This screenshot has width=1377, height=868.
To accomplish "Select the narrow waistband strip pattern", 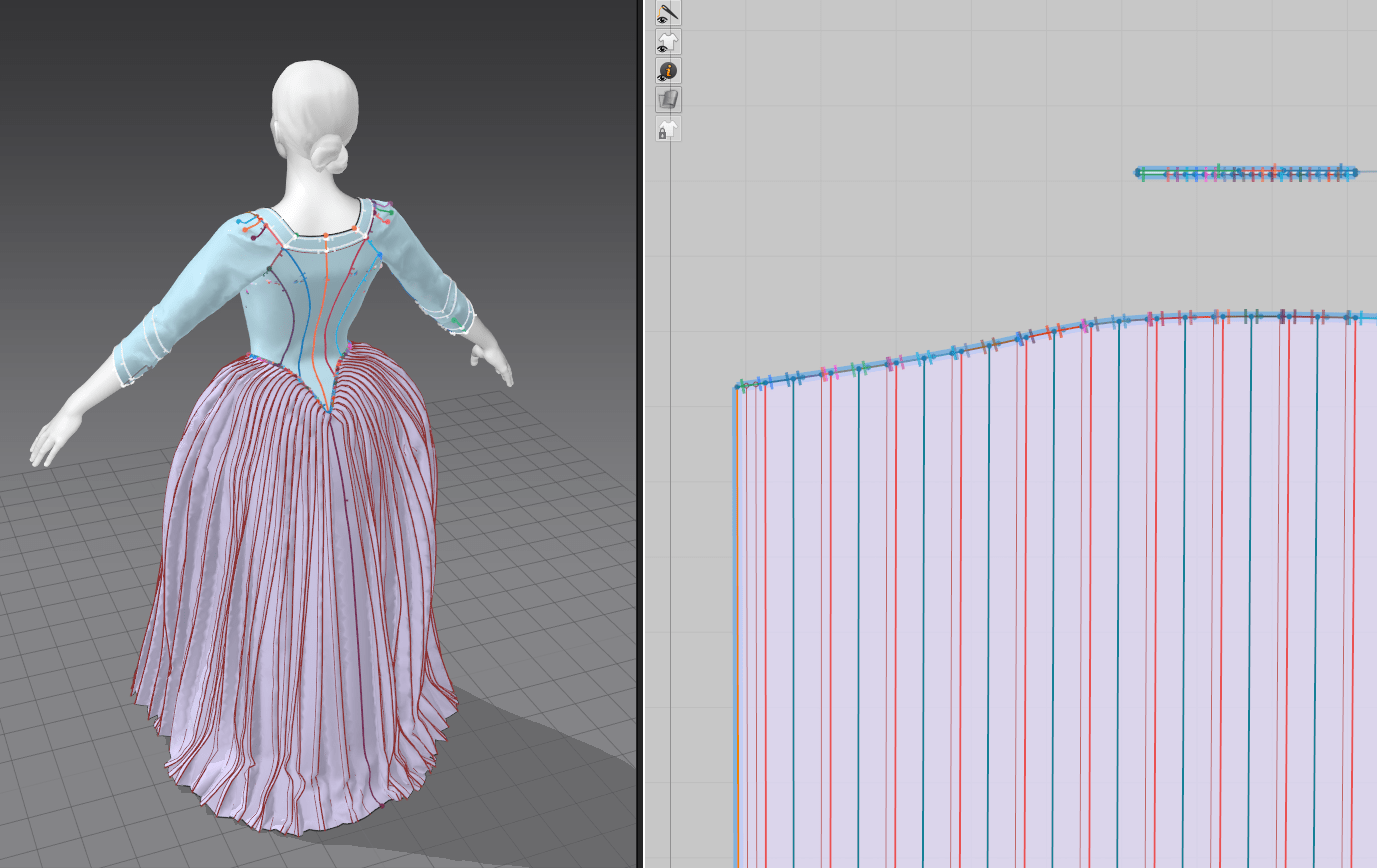I will [x=1246, y=173].
